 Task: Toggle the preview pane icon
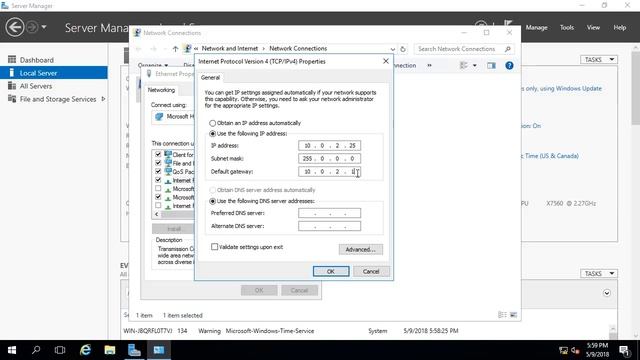click(491, 65)
